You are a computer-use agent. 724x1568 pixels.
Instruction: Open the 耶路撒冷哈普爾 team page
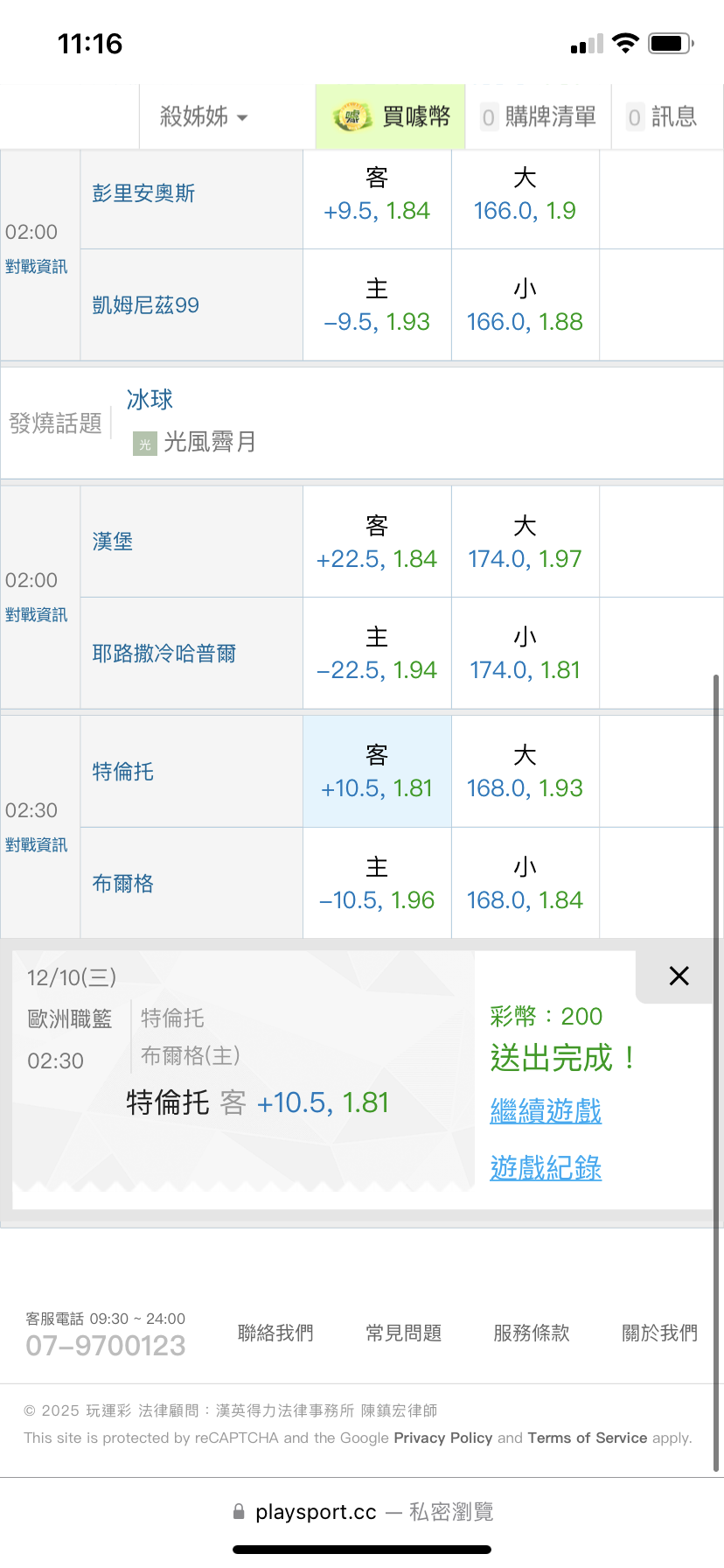pos(164,654)
